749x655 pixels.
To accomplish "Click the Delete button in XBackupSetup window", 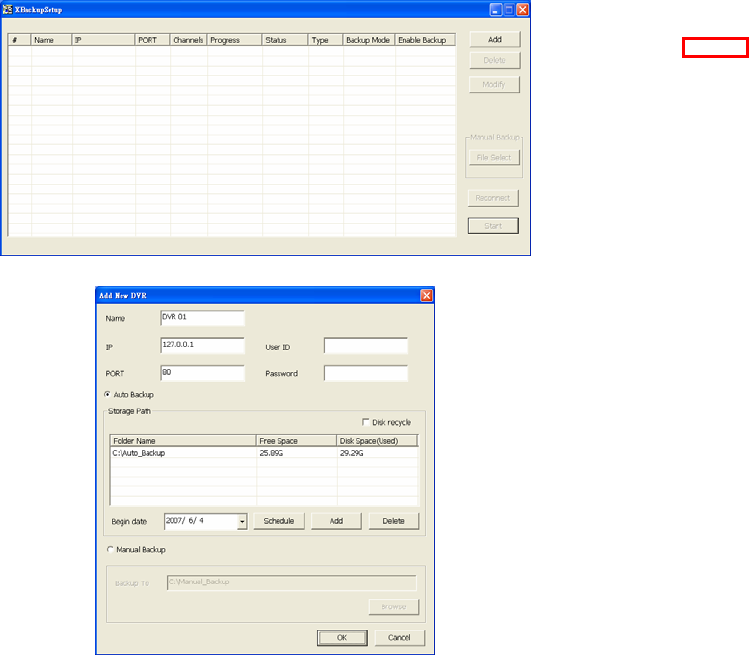I will (x=495, y=61).
